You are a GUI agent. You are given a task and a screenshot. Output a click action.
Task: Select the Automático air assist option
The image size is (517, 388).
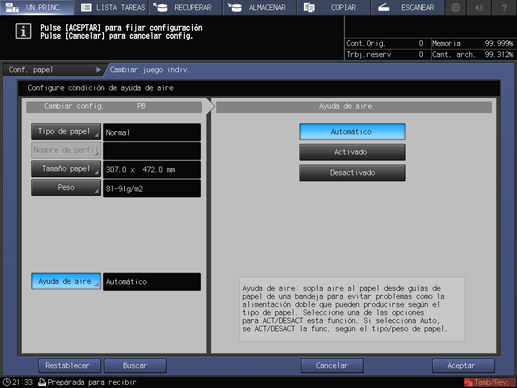(352, 132)
